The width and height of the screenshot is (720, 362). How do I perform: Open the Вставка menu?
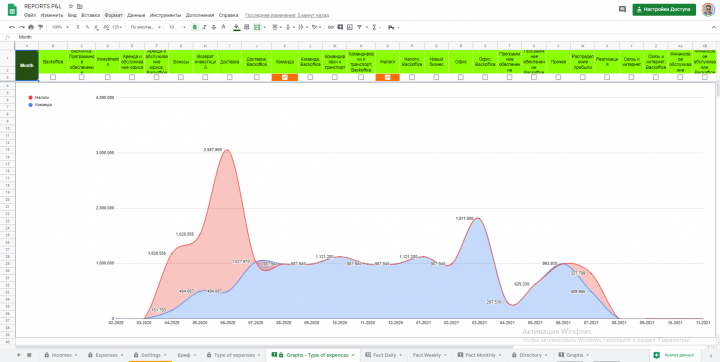pos(90,15)
